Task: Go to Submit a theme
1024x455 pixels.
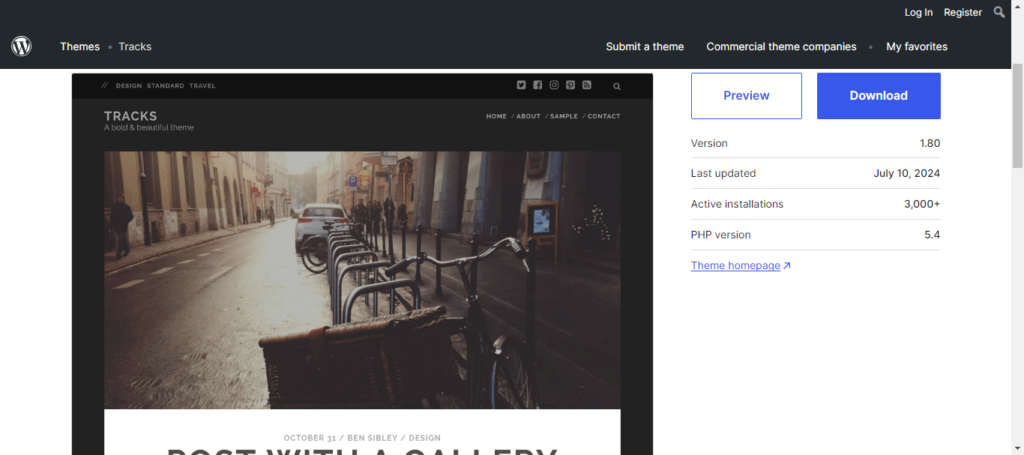Action: (x=645, y=46)
